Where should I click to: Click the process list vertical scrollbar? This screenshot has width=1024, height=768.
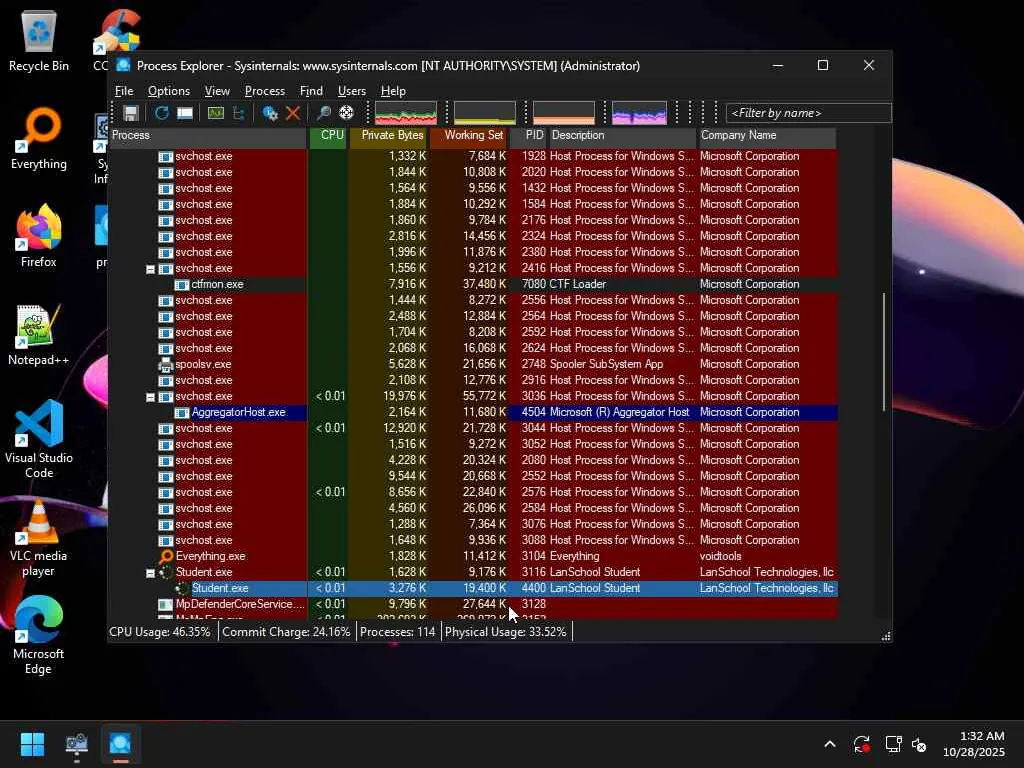884,351
